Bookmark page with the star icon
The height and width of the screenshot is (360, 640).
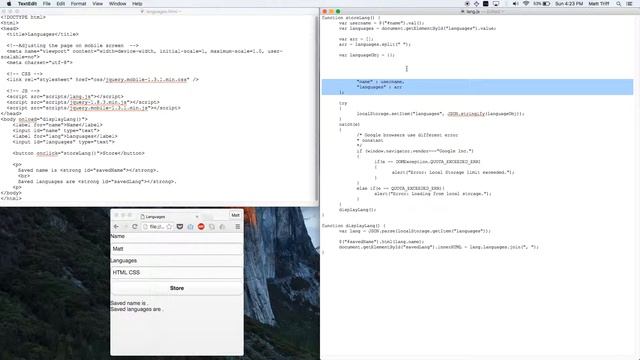pyautogui.click(x=169, y=227)
